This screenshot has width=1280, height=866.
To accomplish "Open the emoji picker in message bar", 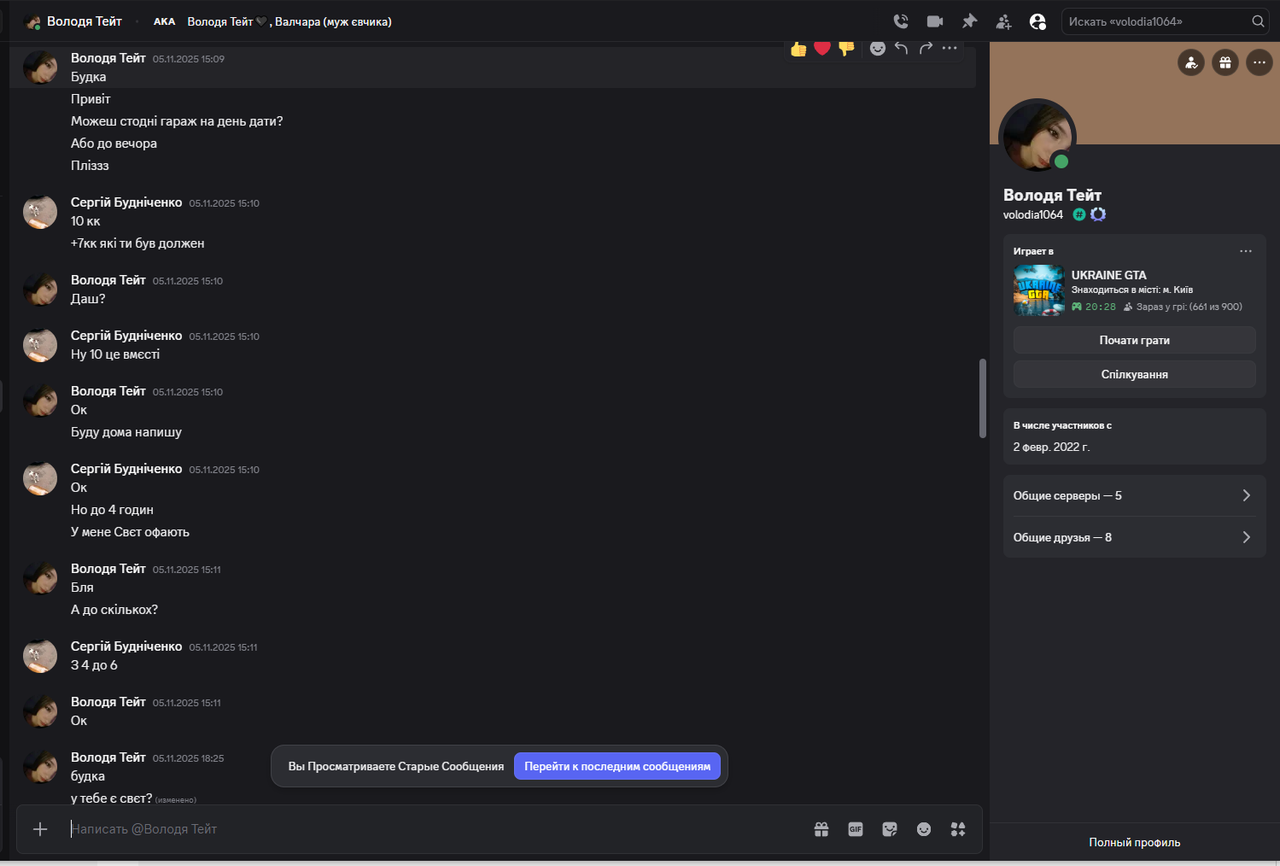I will 924,829.
